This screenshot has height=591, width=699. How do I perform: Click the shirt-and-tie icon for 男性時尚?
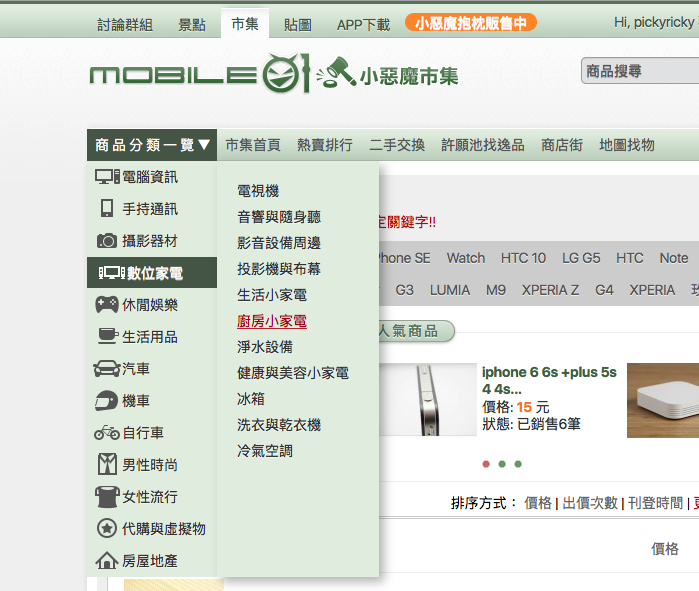(107, 464)
